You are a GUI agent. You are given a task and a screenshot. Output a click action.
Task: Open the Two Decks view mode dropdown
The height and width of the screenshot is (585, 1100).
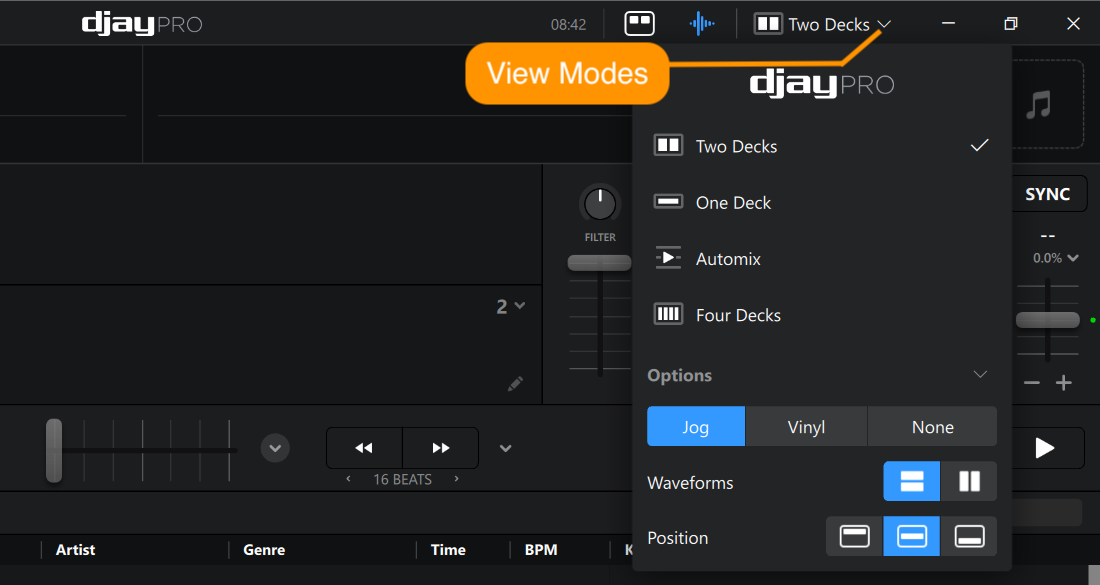click(x=823, y=24)
